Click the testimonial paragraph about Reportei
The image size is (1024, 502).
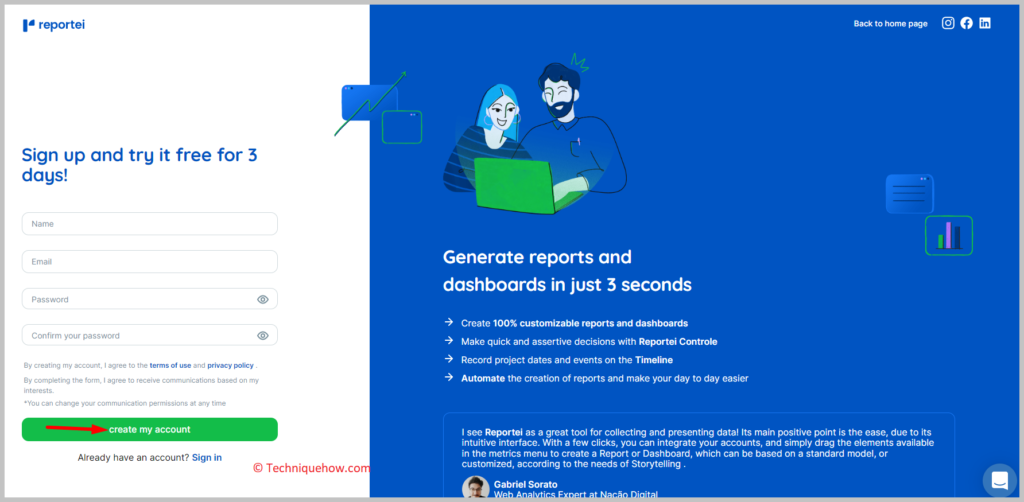click(x=697, y=448)
